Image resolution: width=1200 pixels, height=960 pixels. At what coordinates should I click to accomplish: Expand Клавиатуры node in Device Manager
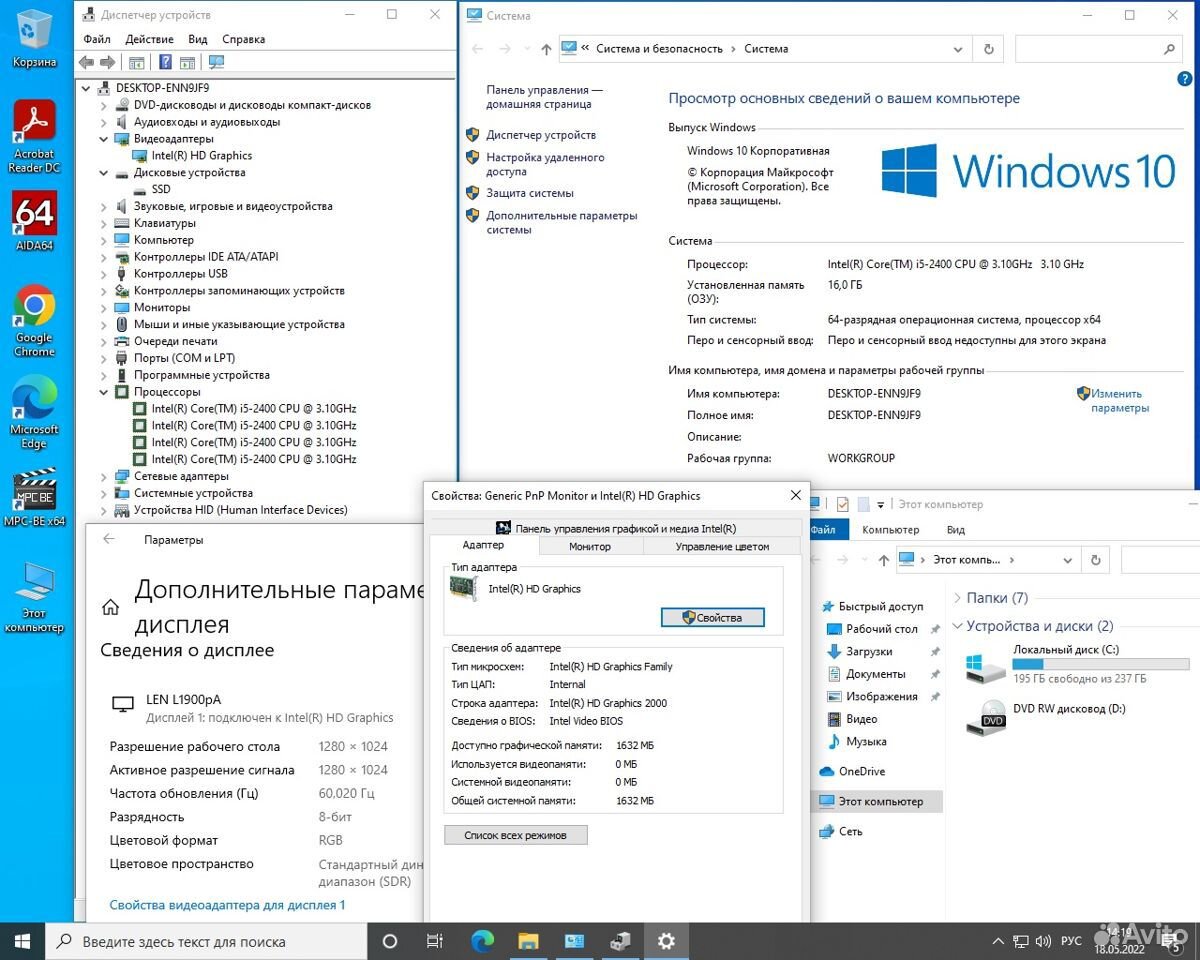coord(104,223)
